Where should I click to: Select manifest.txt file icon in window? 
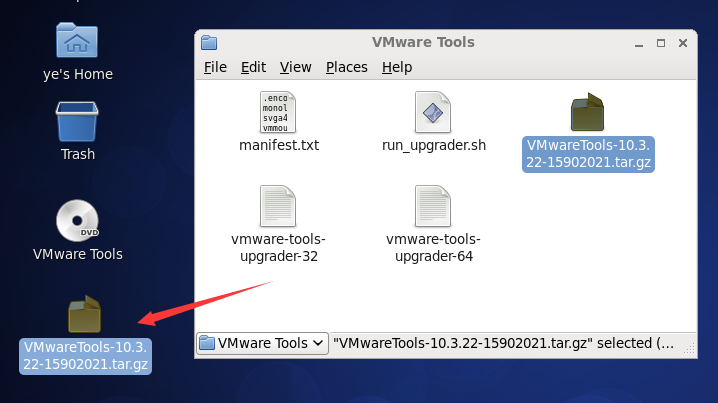278,112
